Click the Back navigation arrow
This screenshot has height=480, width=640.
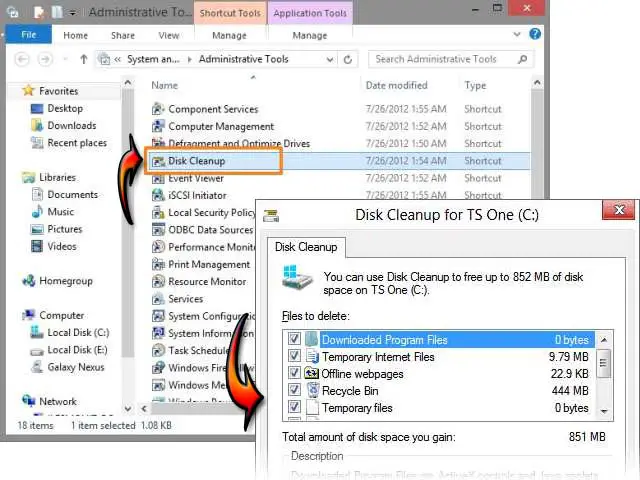pyautogui.click(x=22, y=60)
